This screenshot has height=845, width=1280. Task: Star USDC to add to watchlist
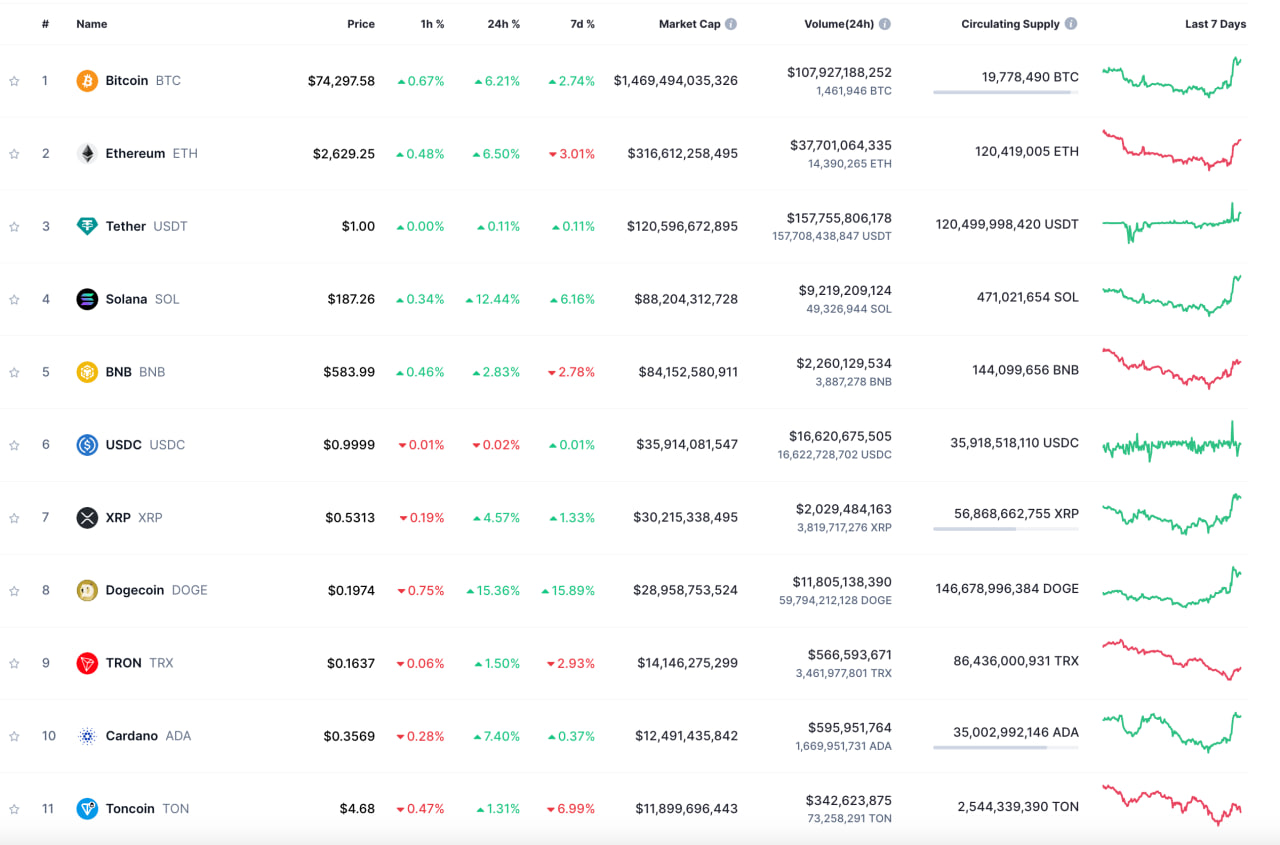coord(14,445)
